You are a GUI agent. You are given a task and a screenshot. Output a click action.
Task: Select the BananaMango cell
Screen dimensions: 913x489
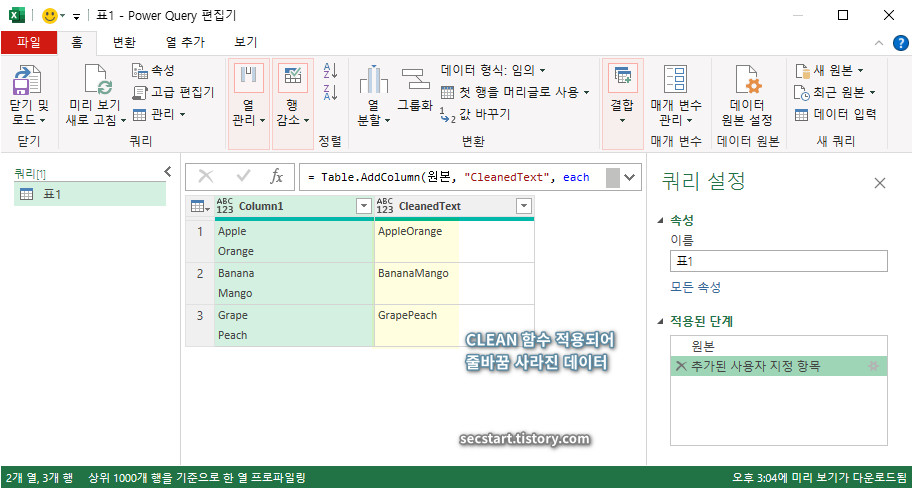click(454, 284)
